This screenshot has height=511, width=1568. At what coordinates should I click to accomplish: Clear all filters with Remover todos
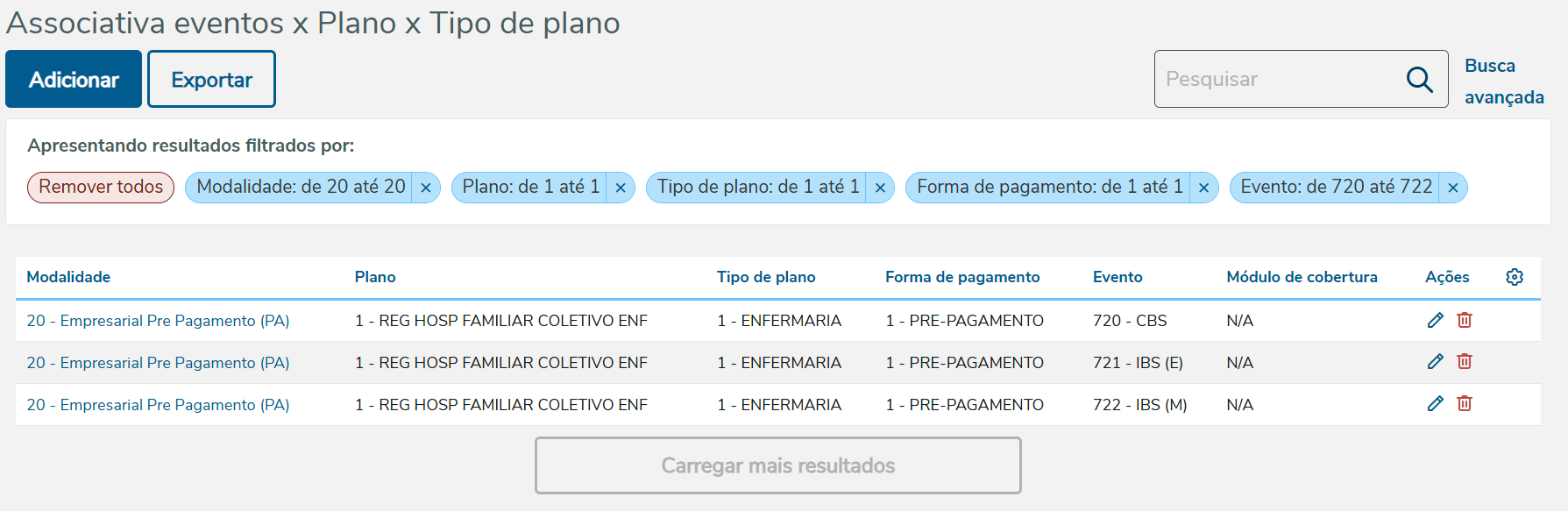point(101,187)
